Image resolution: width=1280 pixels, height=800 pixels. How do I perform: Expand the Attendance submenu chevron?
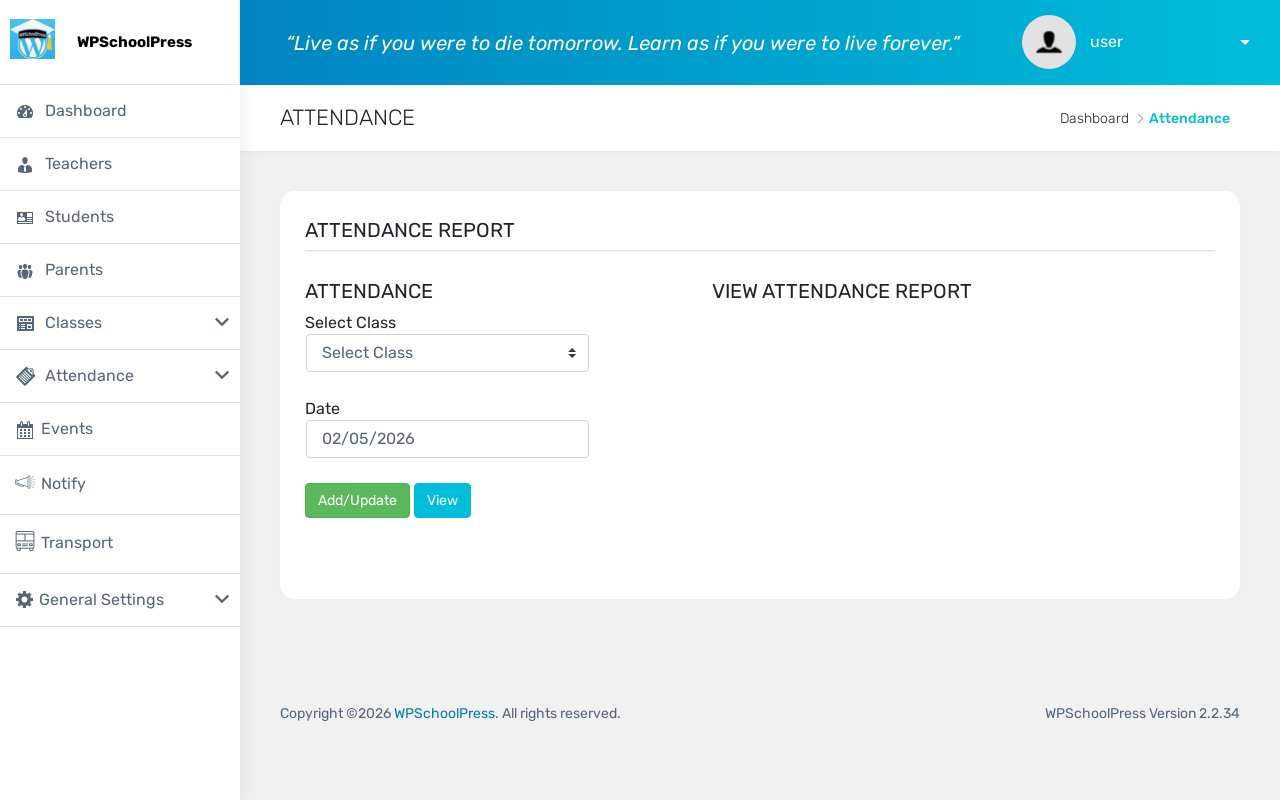click(222, 375)
